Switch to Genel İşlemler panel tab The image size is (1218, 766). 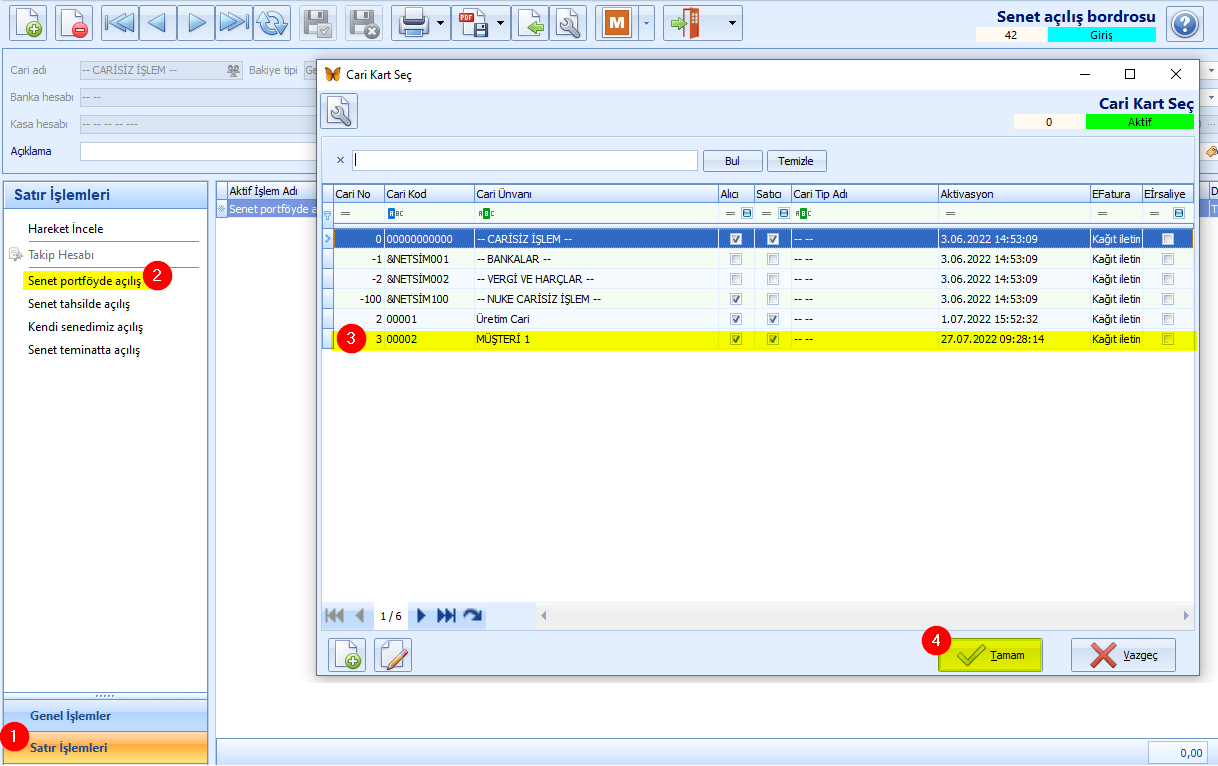(70, 716)
